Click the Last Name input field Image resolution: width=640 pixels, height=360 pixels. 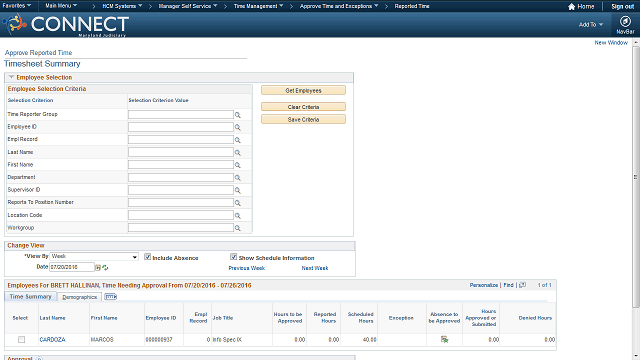(x=181, y=152)
